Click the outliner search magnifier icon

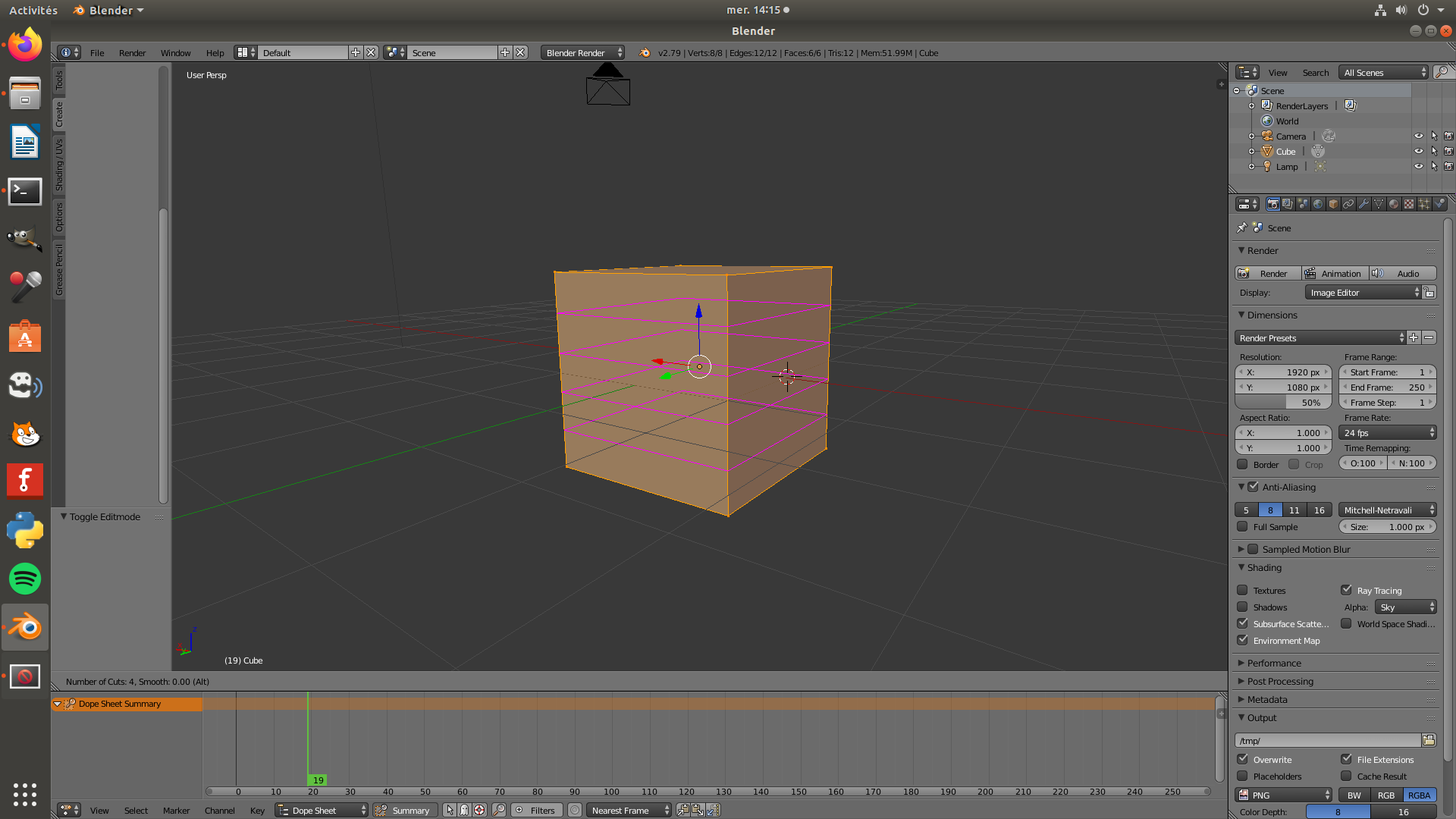pyautogui.click(x=1442, y=72)
